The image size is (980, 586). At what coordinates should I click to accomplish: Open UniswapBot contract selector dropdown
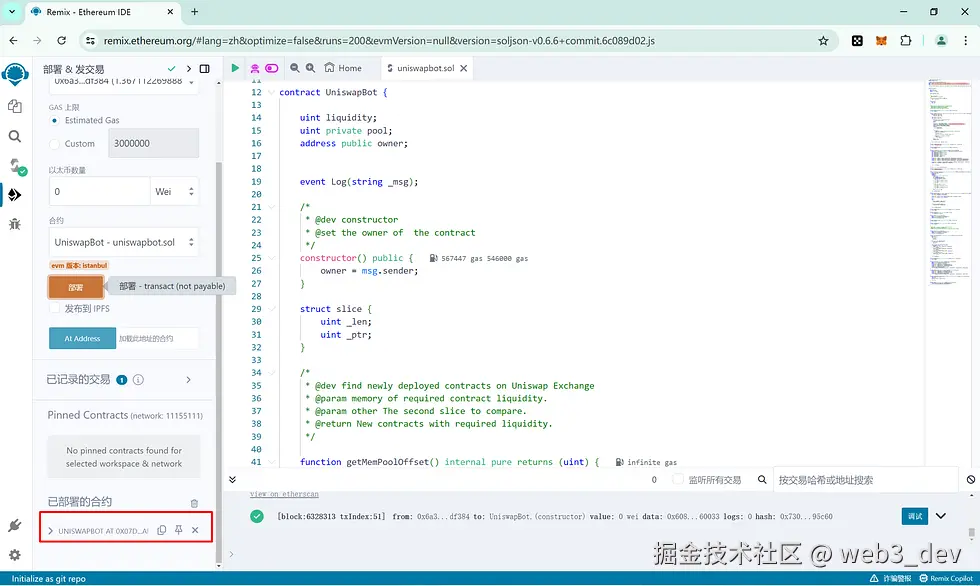[x=124, y=242]
